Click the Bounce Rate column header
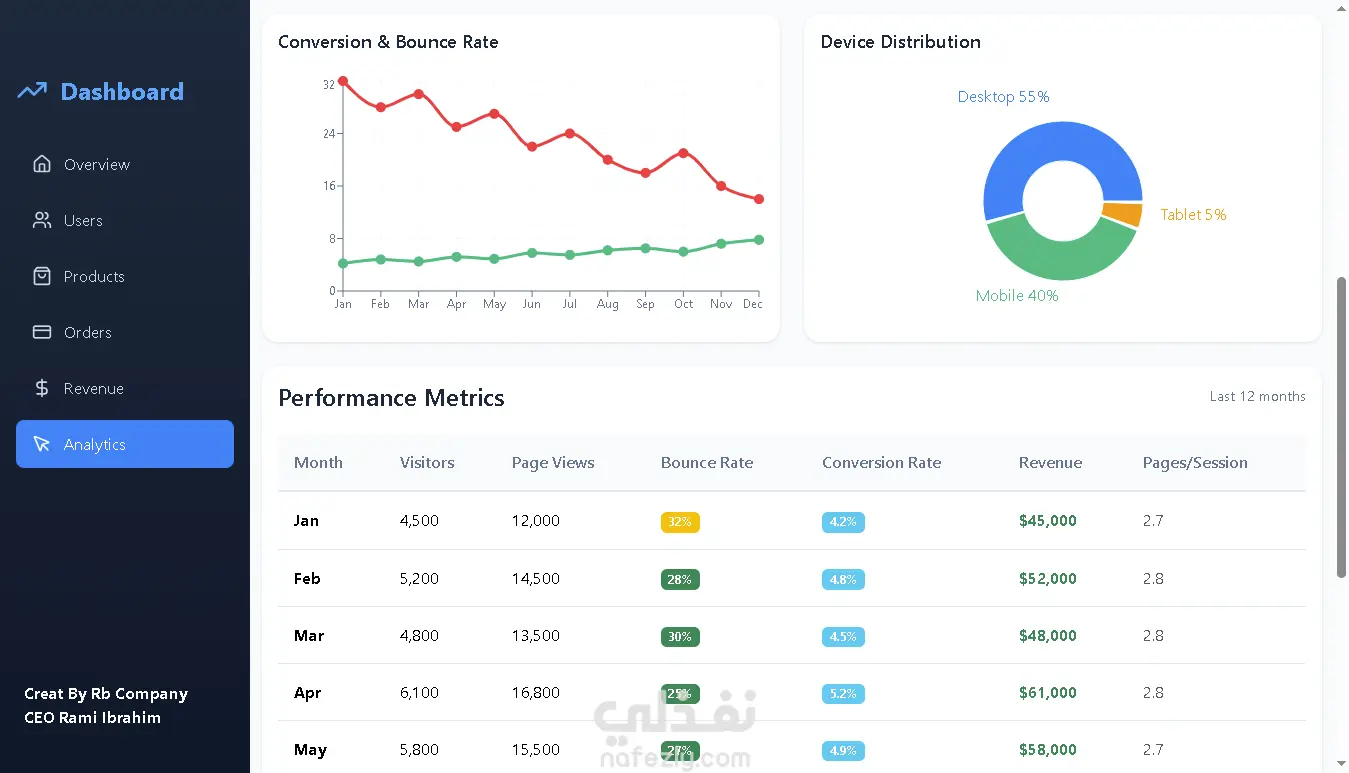The width and height of the screenshot is (1349, 773). coord(707,463)
